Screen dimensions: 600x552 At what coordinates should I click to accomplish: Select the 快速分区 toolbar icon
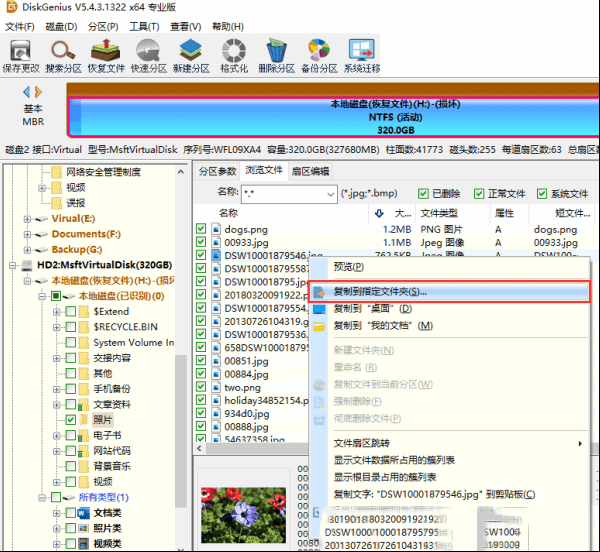point(148,50)
